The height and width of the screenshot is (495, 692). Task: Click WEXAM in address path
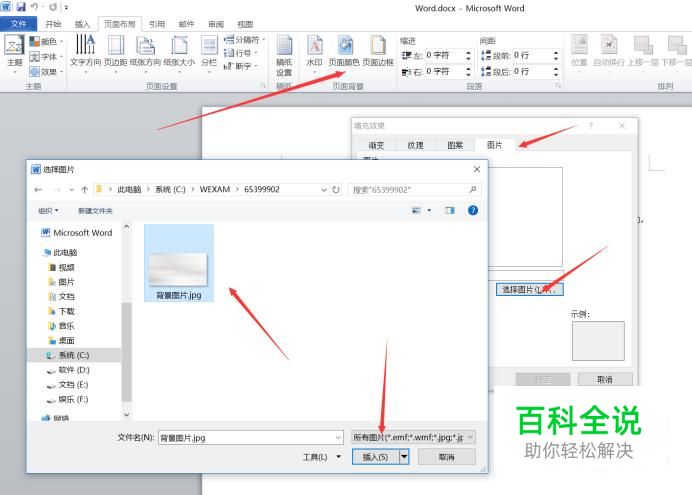point(214,189)
